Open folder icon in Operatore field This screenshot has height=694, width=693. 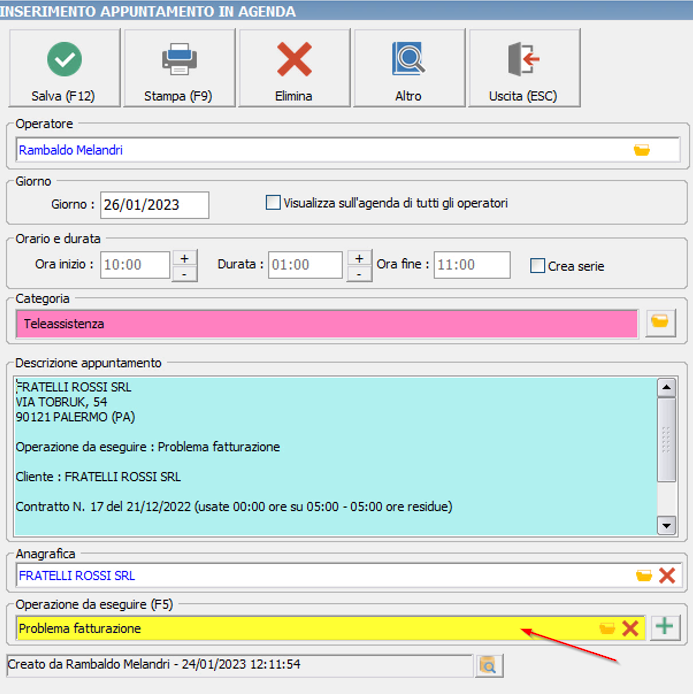(x=642, y=150)
